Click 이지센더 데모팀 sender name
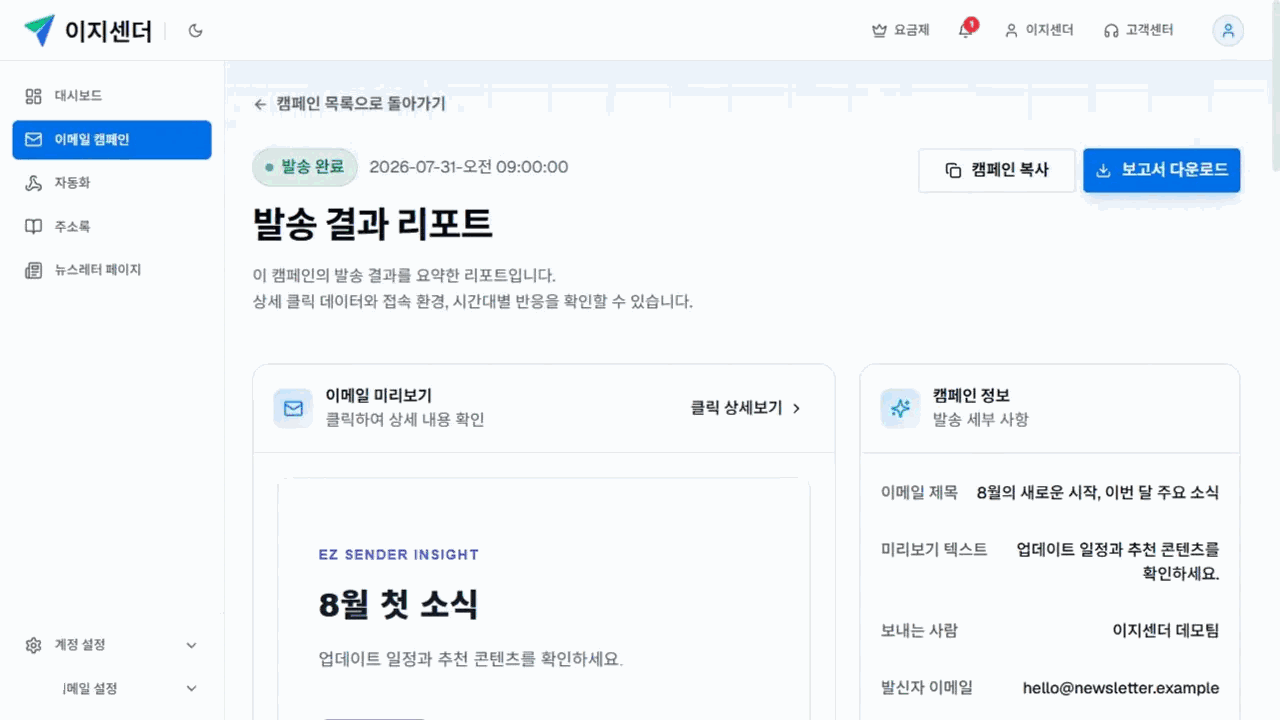 point(1166,631)
